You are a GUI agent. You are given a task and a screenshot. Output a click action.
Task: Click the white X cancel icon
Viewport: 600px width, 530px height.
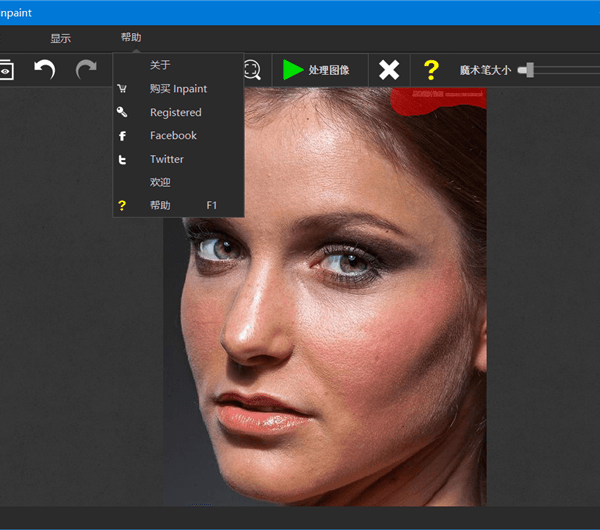click(x=389, y=70)
